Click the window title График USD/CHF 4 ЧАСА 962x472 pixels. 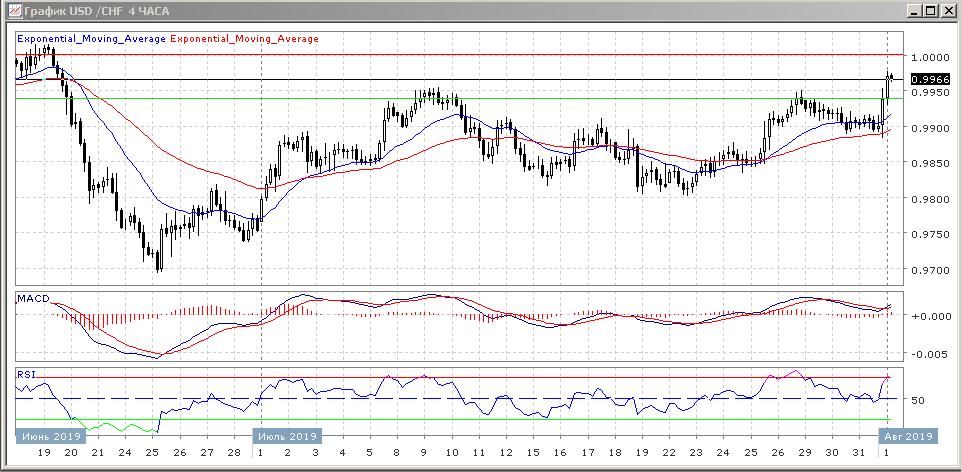[92, 10]
